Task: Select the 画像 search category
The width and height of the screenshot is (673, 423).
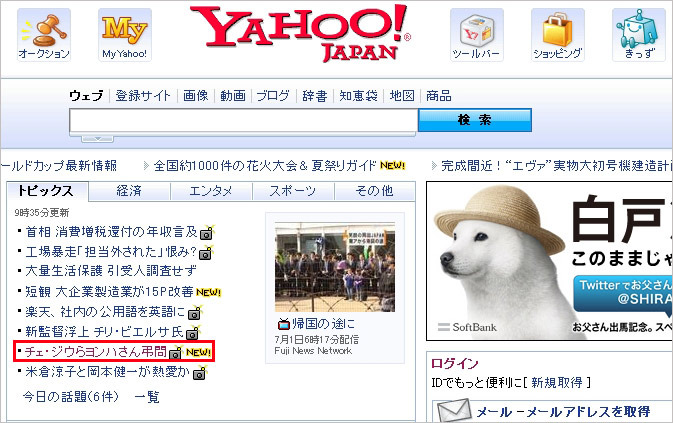Action: (x=196, y=96)
